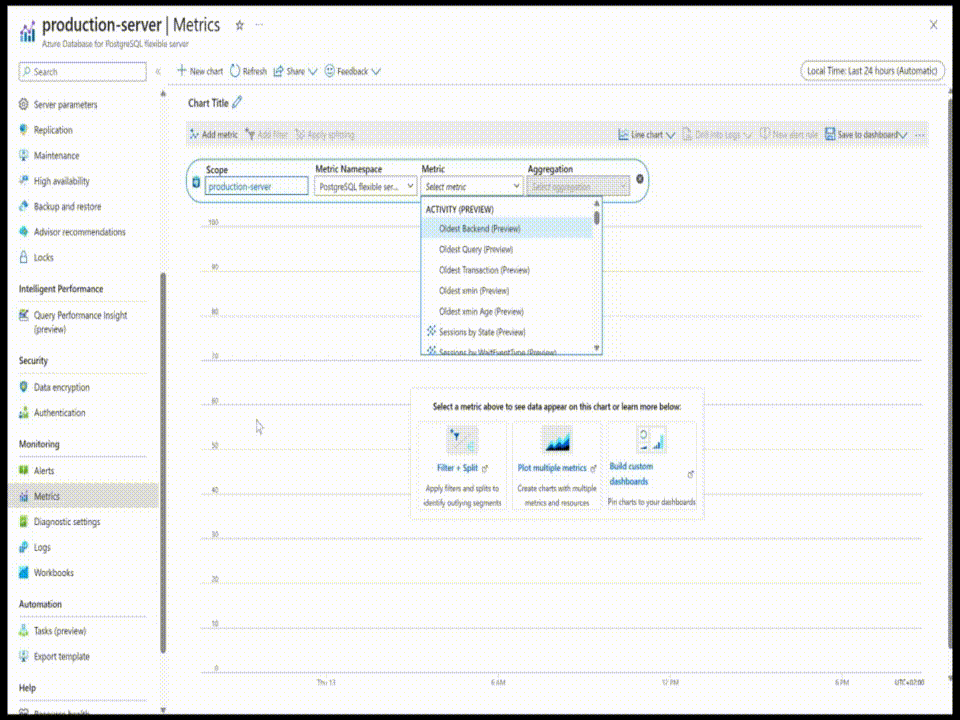The height and width of the screenshot is (720, 960).
Task: Select Oldest xmin (Preview) metric
Action: [507, 291]
